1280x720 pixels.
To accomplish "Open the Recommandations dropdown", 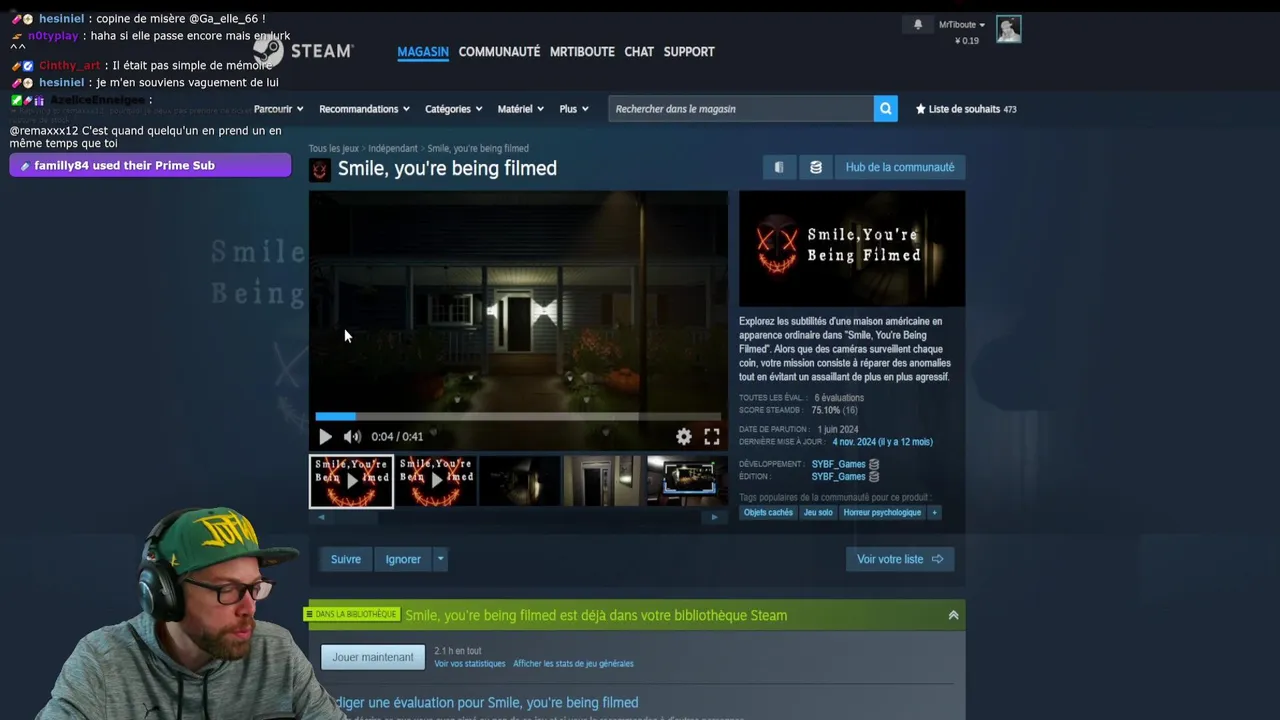I will click(365, 109).
